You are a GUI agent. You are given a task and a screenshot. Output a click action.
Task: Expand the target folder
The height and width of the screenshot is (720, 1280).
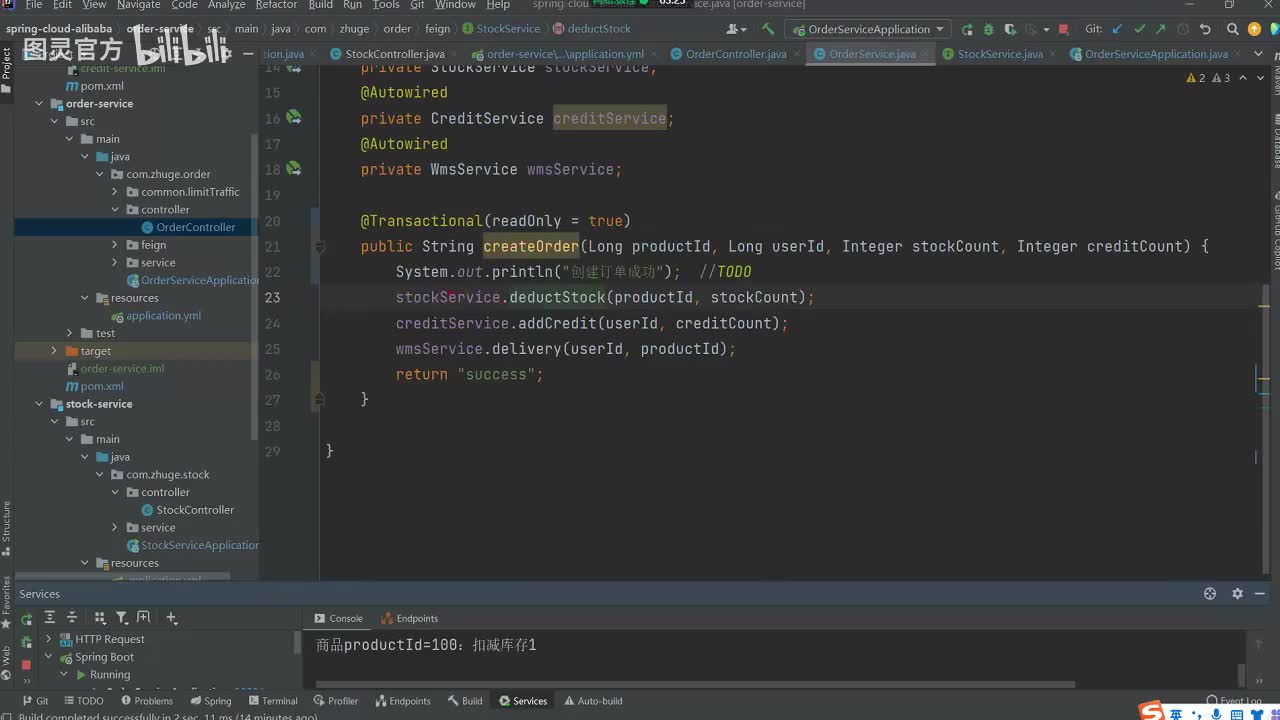(x=54, y=351)
